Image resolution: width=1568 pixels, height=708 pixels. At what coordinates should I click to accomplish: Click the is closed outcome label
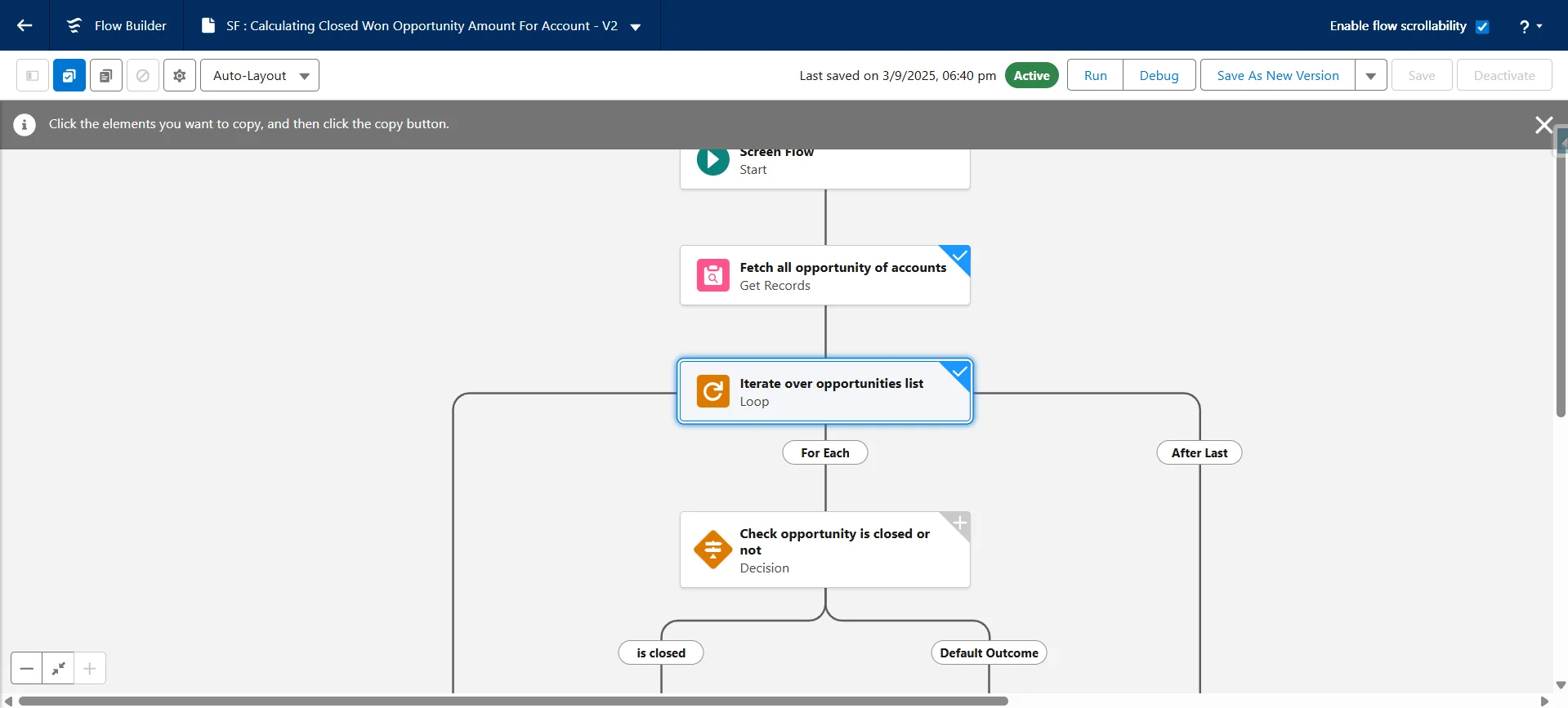tap(661, 652)
